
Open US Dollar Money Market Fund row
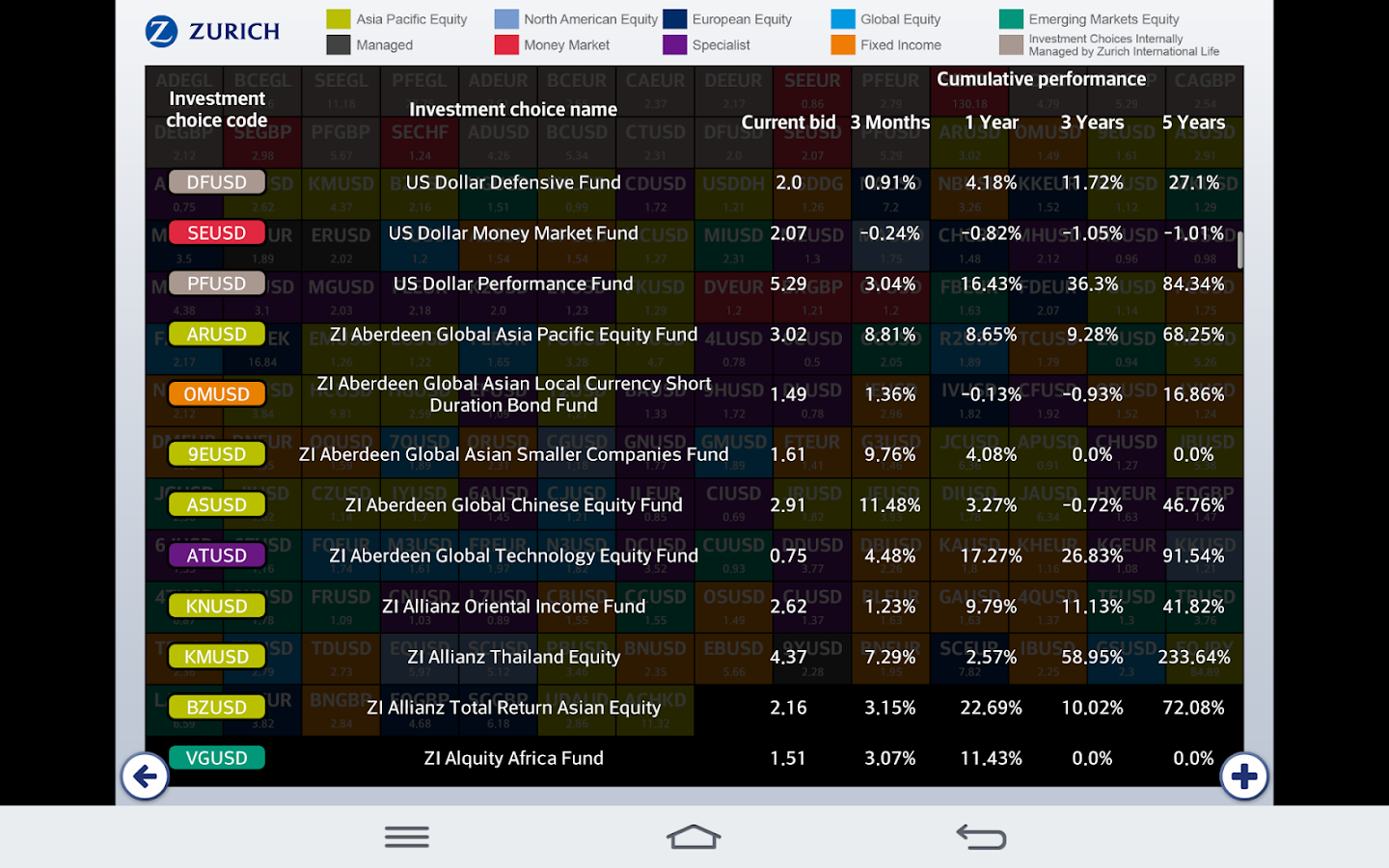pyautogui.click(x=694, y=232)
